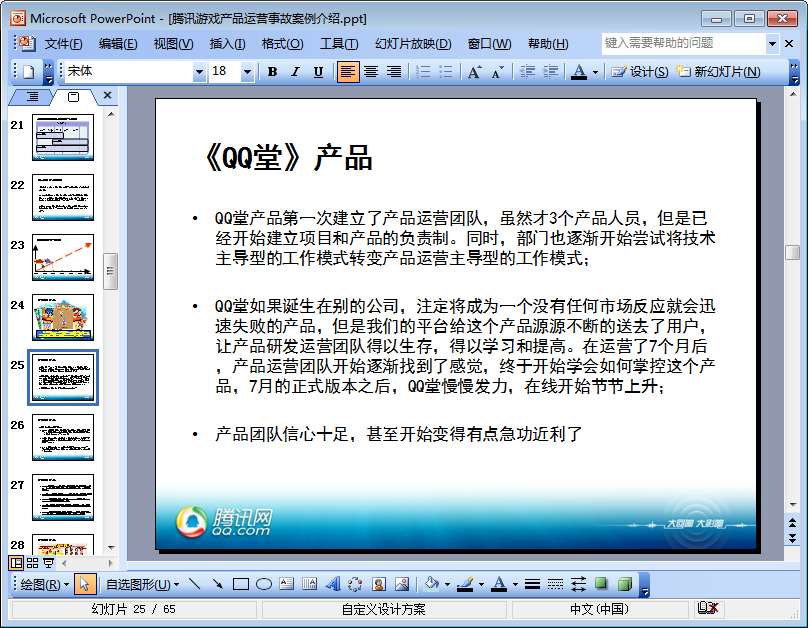This screenshot has width=808, height=628.
Task: Open the 插入(I) menu
Action: click(227, 44)
